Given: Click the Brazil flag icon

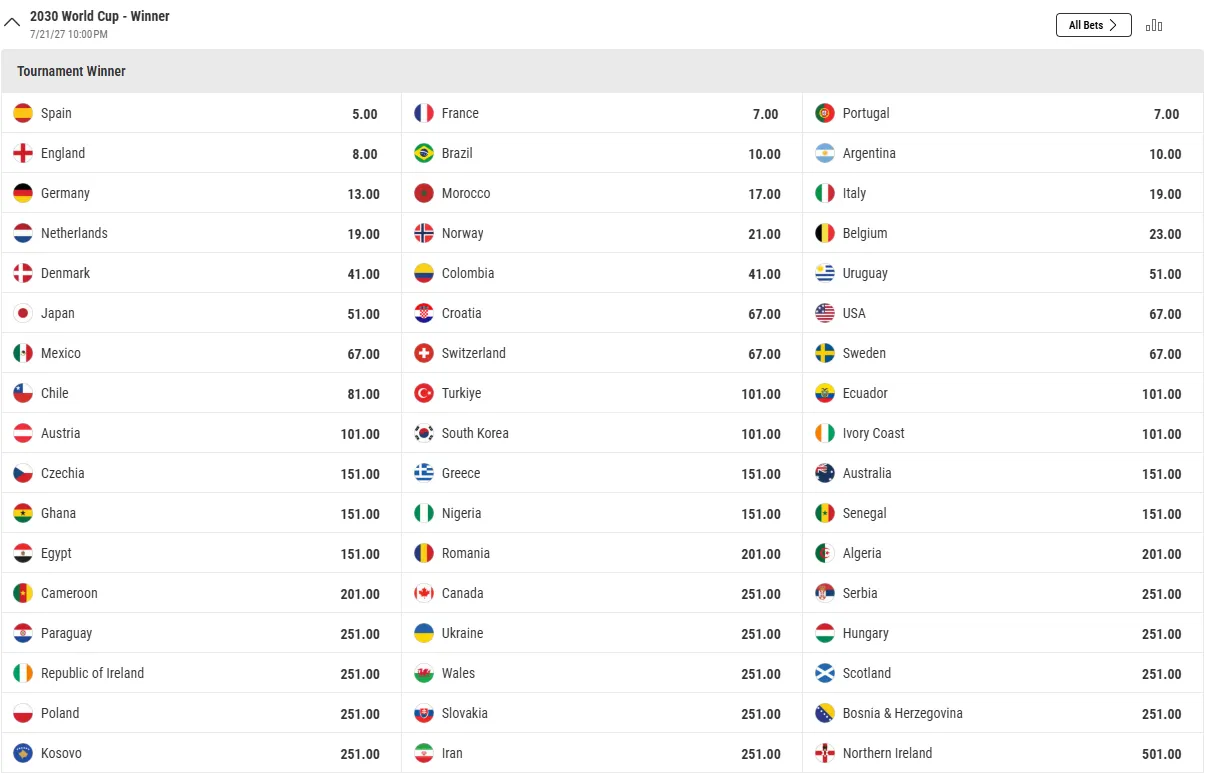Looking at the screenshot, I should (x=424, y=153).
